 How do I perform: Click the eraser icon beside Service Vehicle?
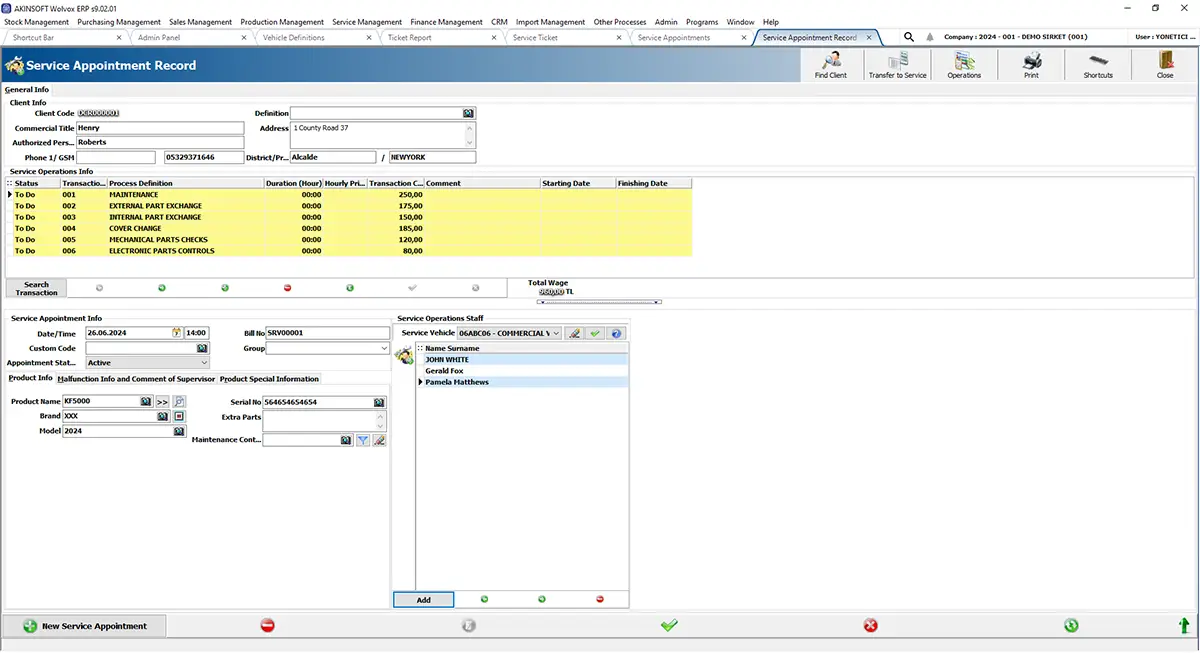(x=575, y=333)
